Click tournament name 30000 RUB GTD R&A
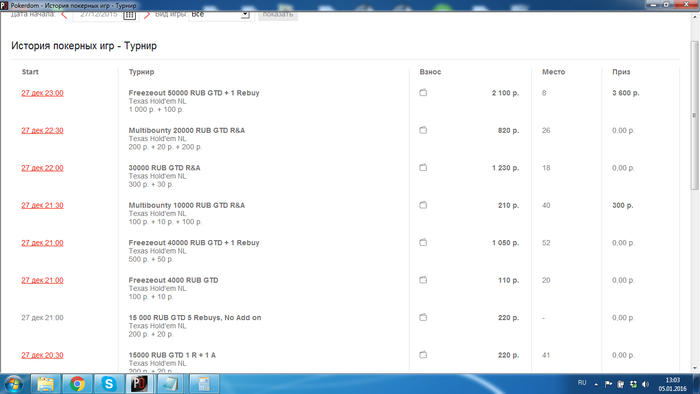Screen dimensions: 700x394 [x=164, y=168]
